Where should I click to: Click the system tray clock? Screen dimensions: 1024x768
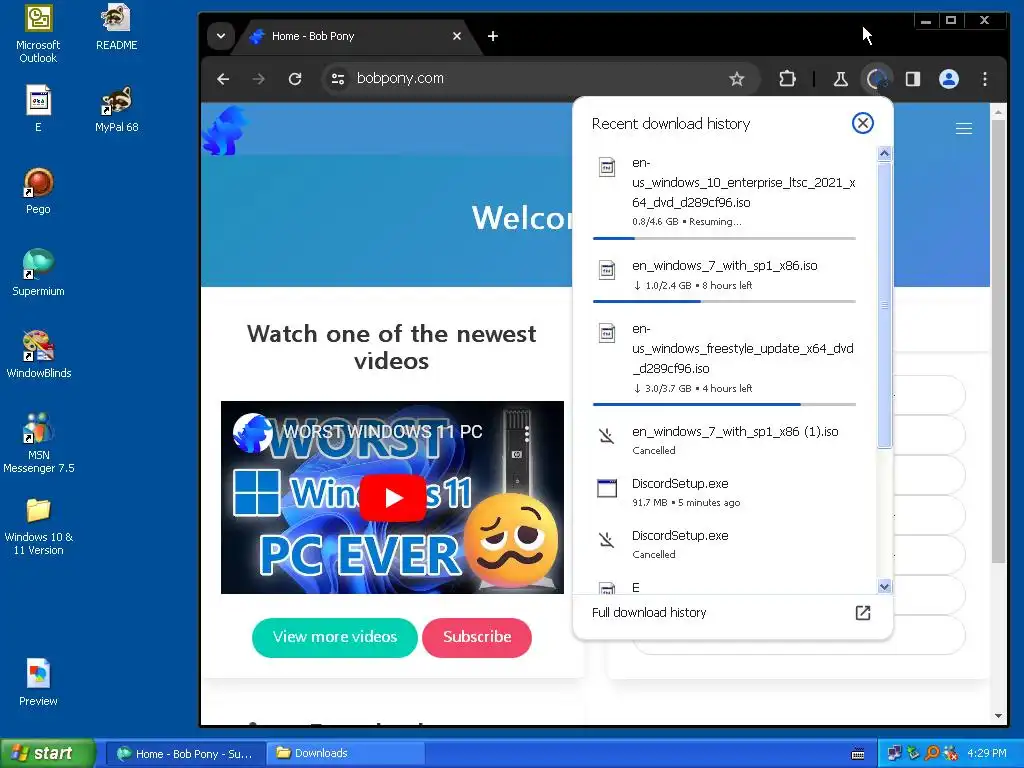(987, 753)
